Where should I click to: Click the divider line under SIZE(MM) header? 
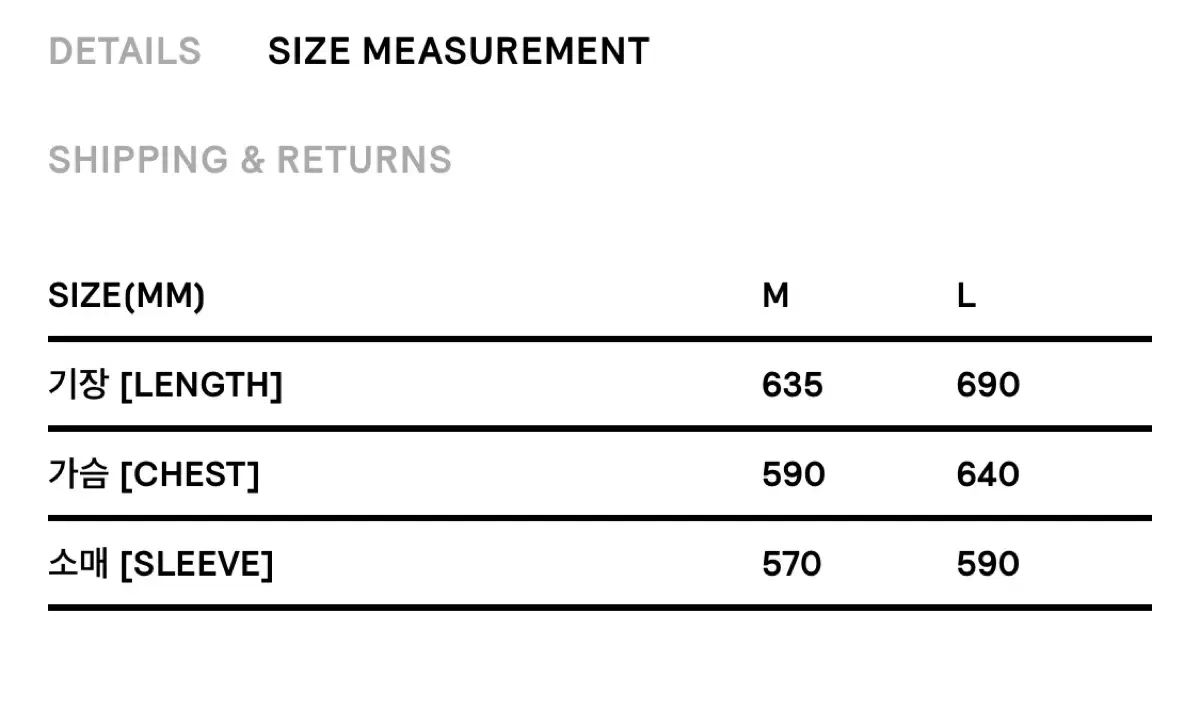click(600, 339)
